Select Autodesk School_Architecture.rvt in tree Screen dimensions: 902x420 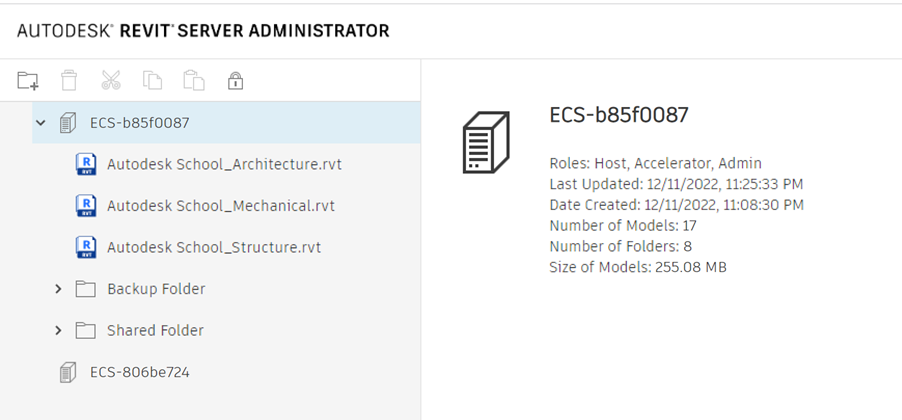224,164
